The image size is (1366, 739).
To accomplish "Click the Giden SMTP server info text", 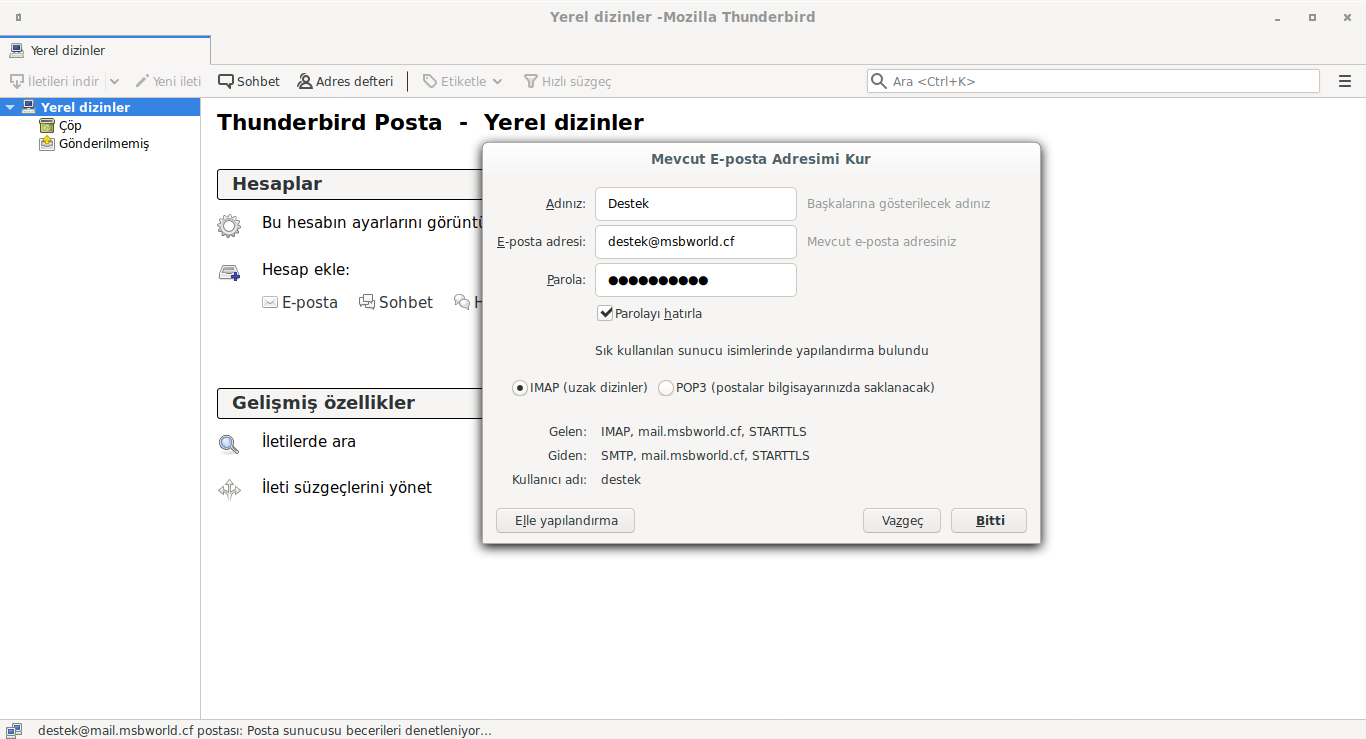I will click(x=705, y=456).
